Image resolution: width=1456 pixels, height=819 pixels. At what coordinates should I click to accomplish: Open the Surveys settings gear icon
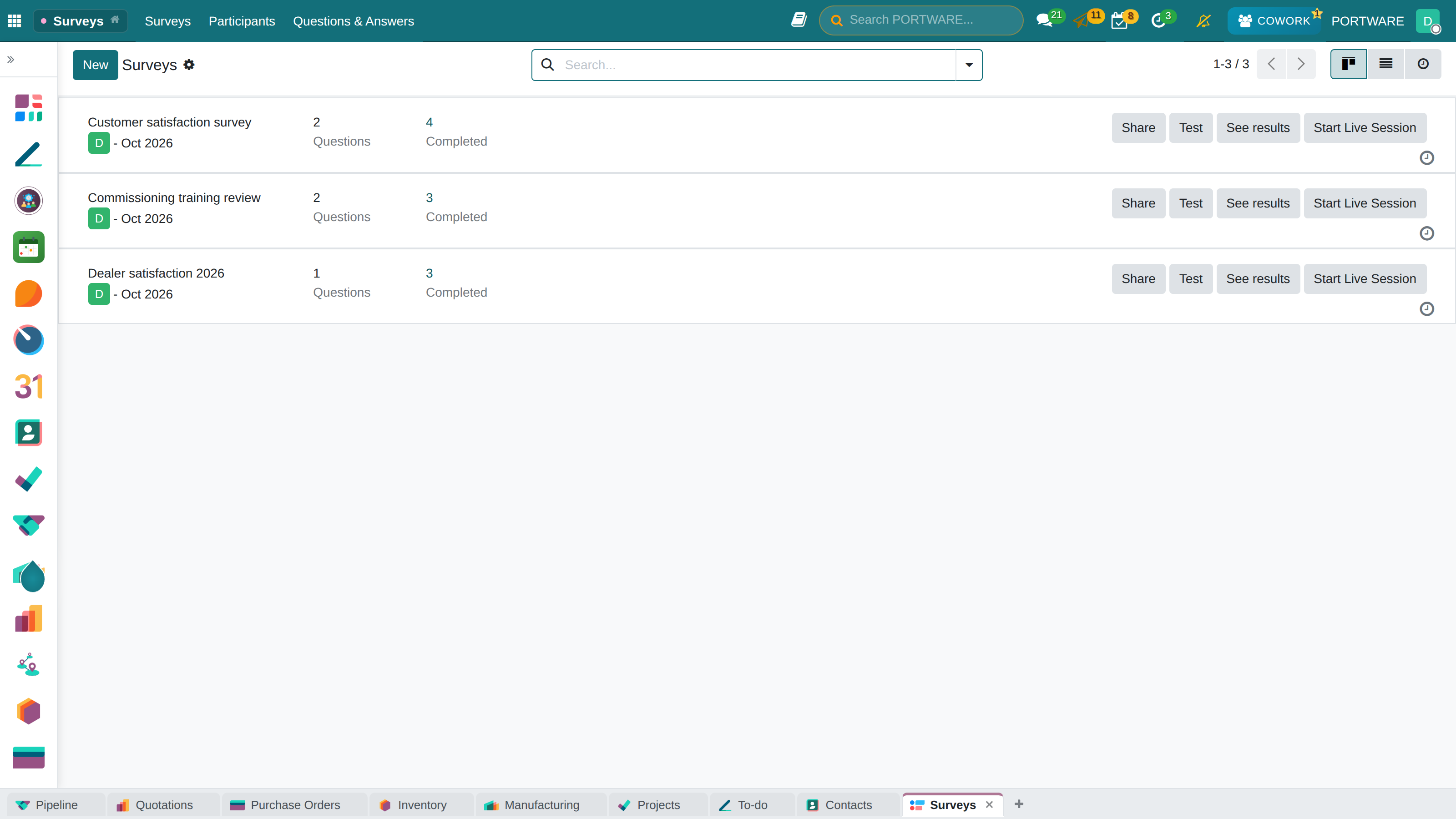click(189, 65)
